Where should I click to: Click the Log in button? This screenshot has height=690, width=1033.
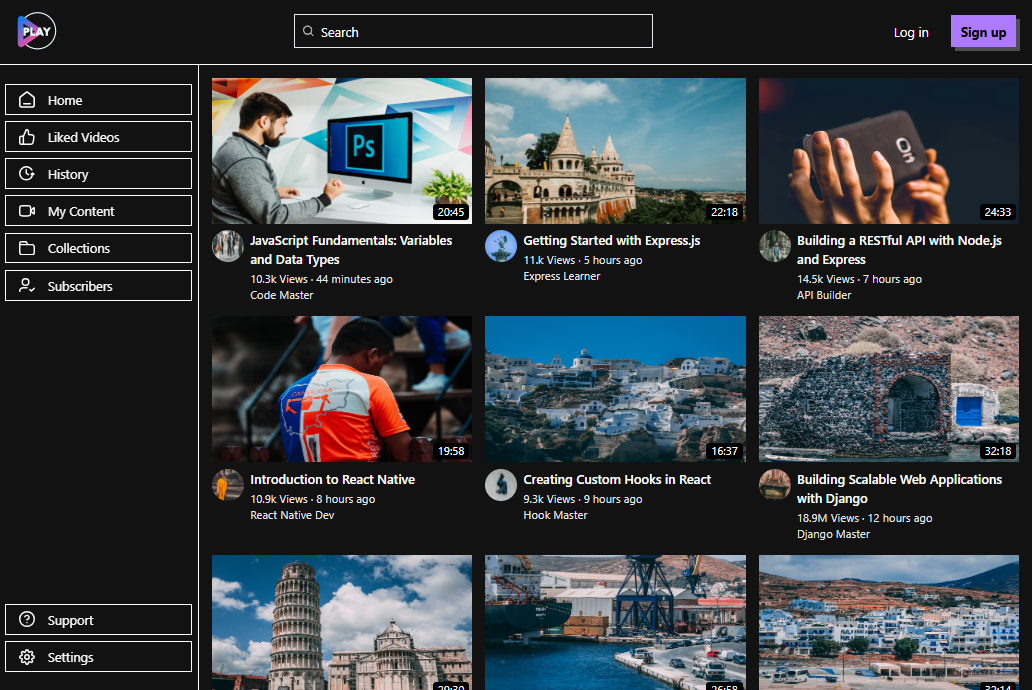[910, 32]
